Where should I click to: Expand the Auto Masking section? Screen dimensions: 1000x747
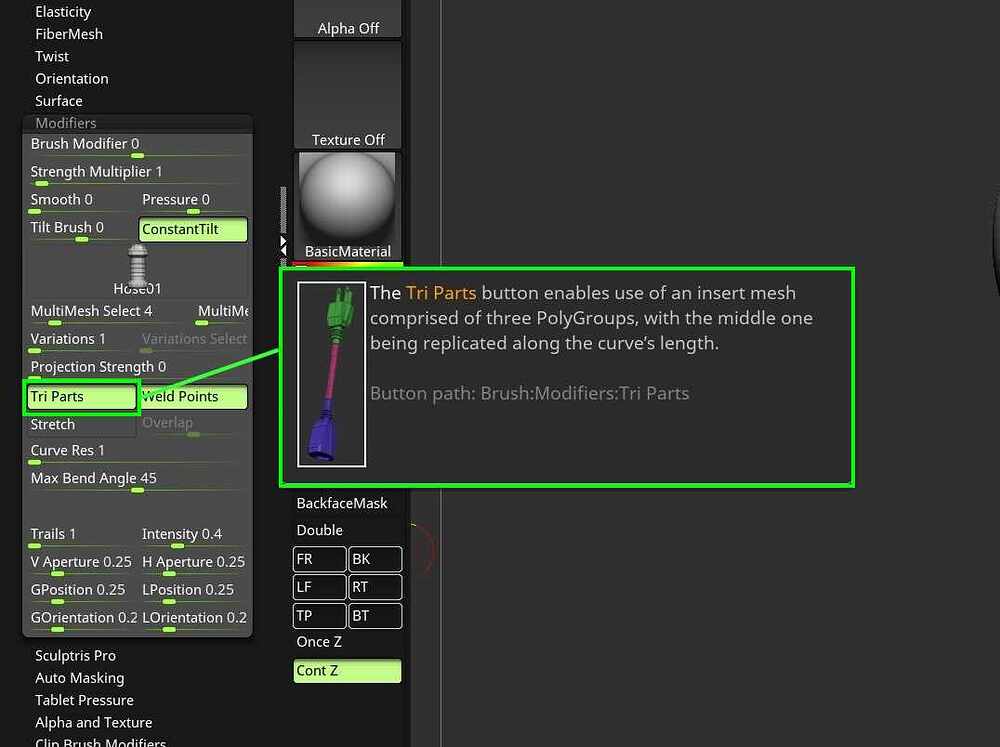tap(80, 678)
